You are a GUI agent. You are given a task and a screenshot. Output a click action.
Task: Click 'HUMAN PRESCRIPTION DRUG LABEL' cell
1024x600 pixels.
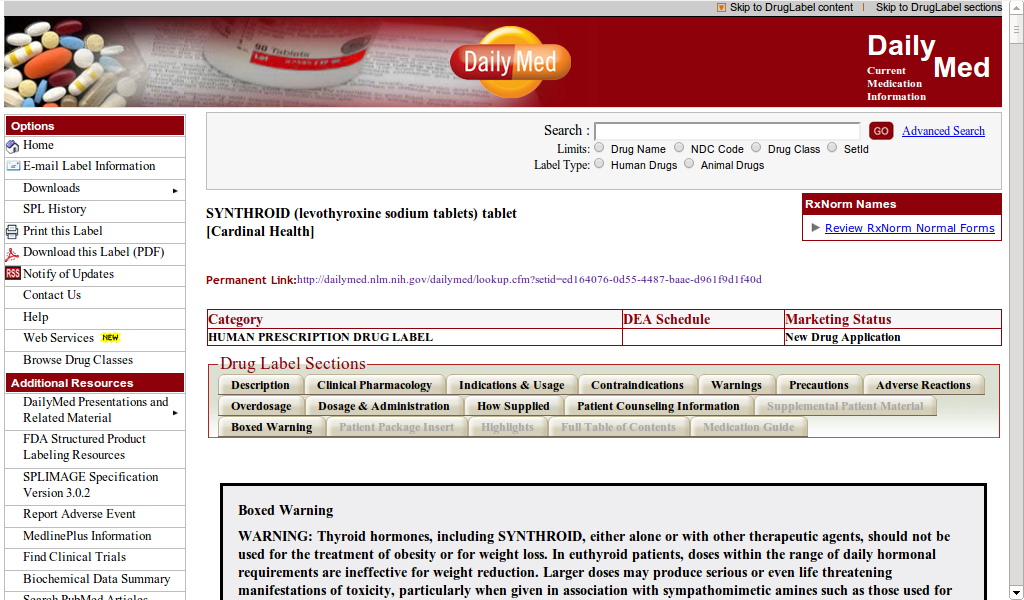pyautogui.click(x=415, y=338)
